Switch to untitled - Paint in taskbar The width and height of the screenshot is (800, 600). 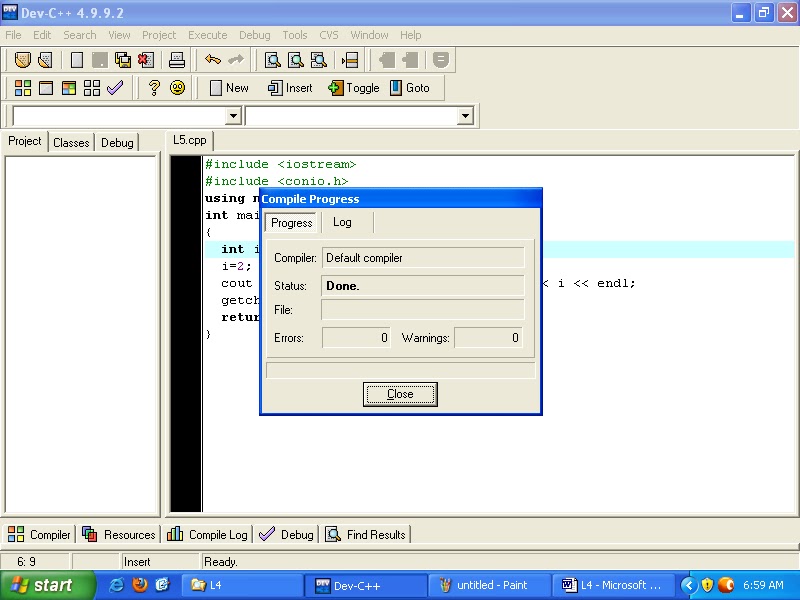point(489,585)
